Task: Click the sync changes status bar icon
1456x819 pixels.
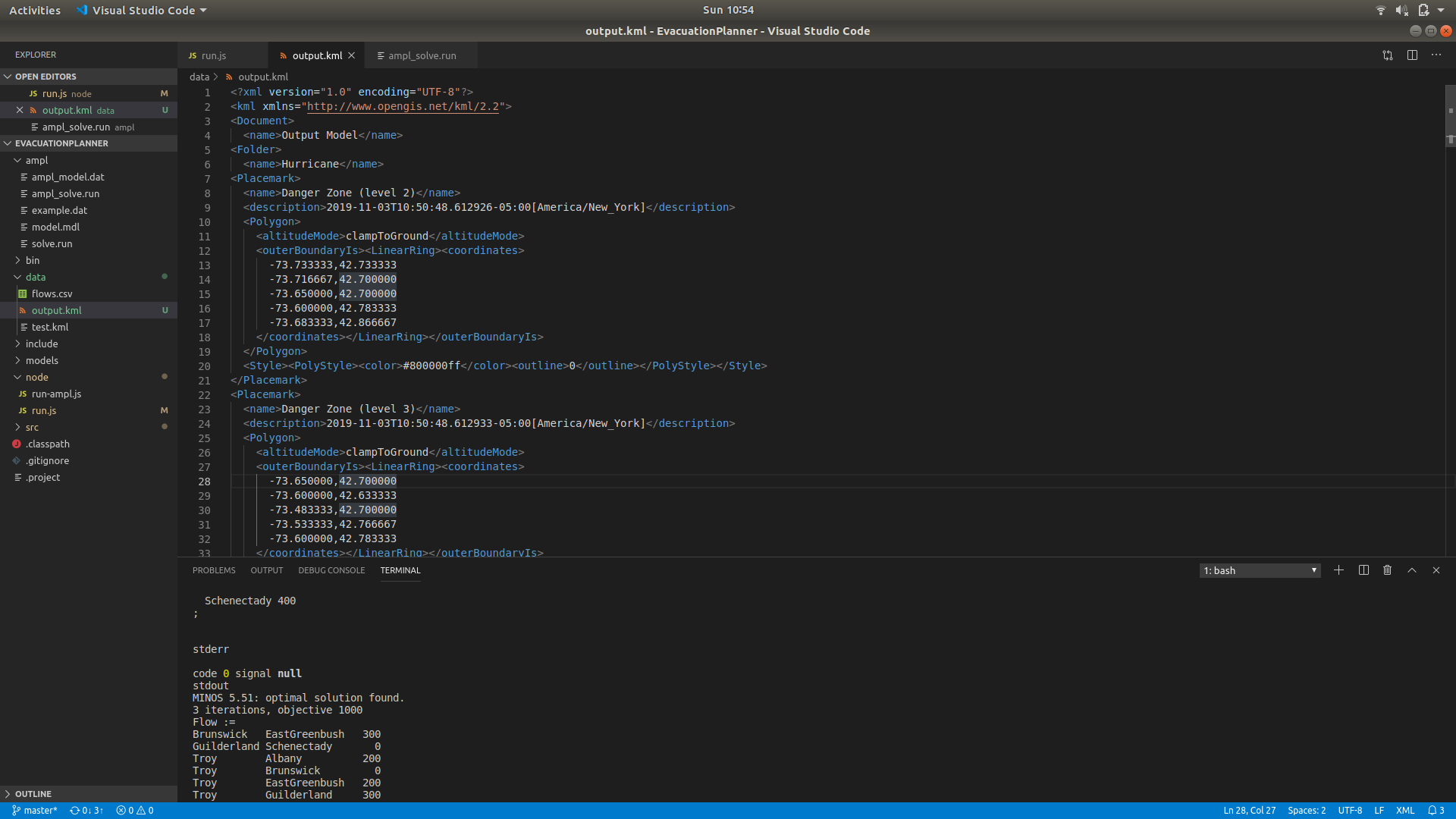Action: point(86,811)
